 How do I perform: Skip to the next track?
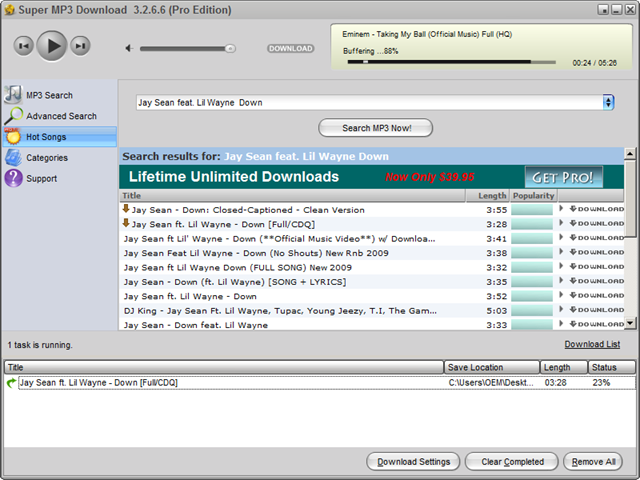[80, 46]
